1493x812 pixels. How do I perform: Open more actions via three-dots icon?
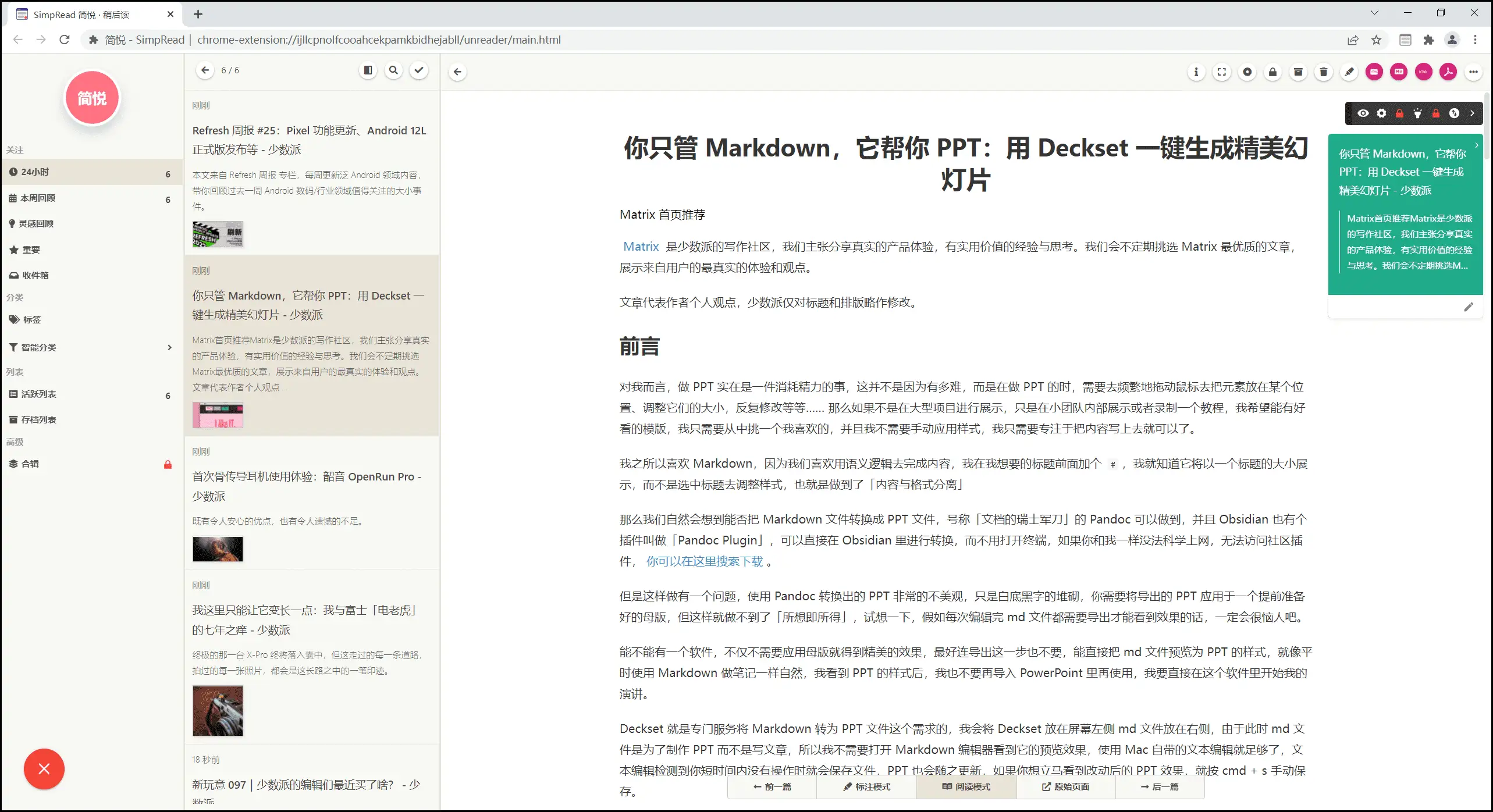(x=1473, y=72)
